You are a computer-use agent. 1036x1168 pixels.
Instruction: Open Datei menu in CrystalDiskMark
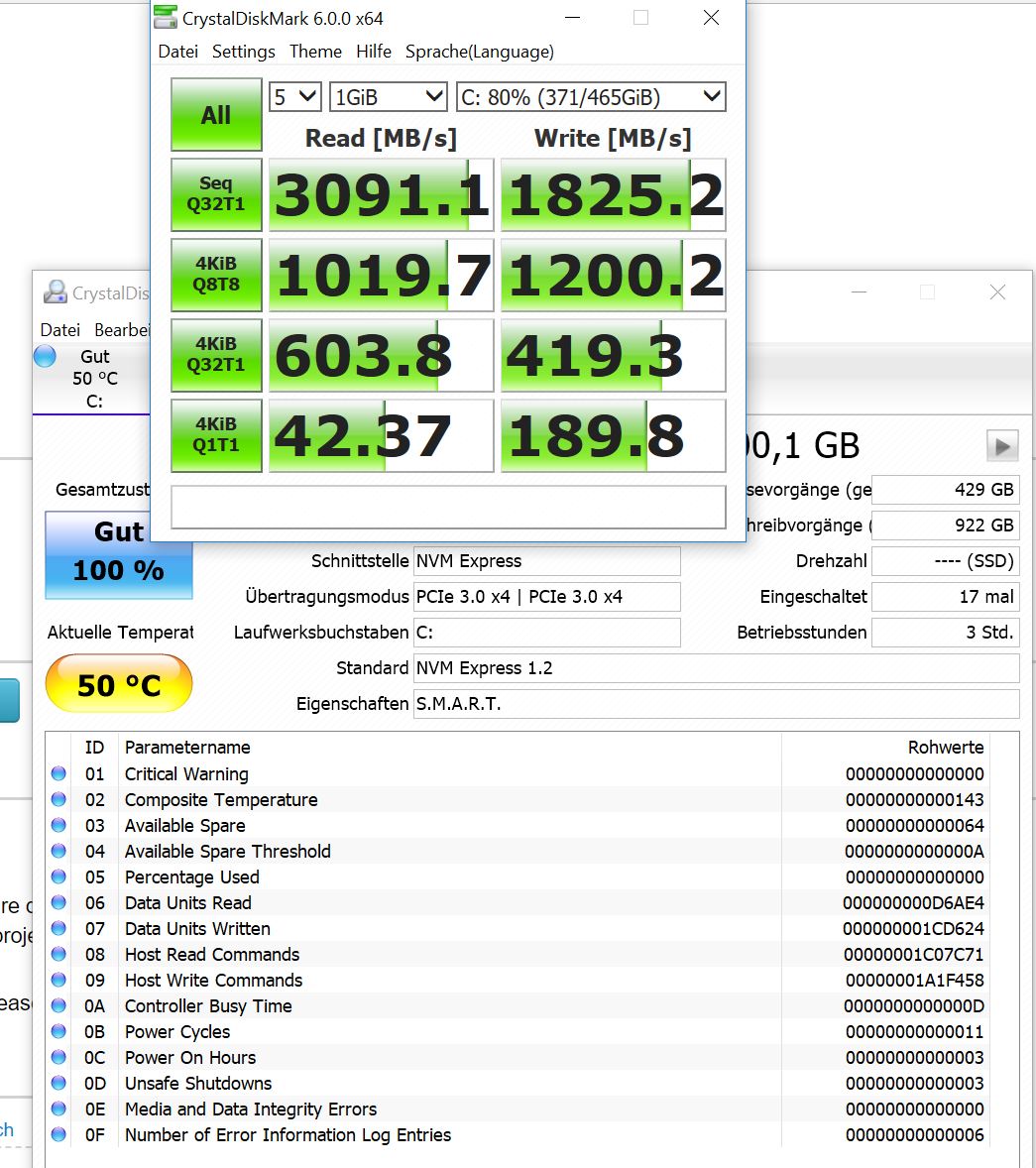(178, 52)
